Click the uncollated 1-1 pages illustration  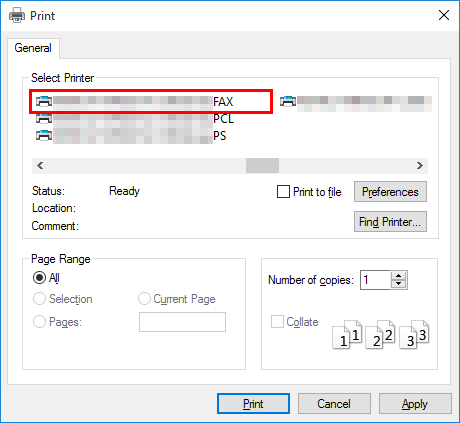(347, 334)
